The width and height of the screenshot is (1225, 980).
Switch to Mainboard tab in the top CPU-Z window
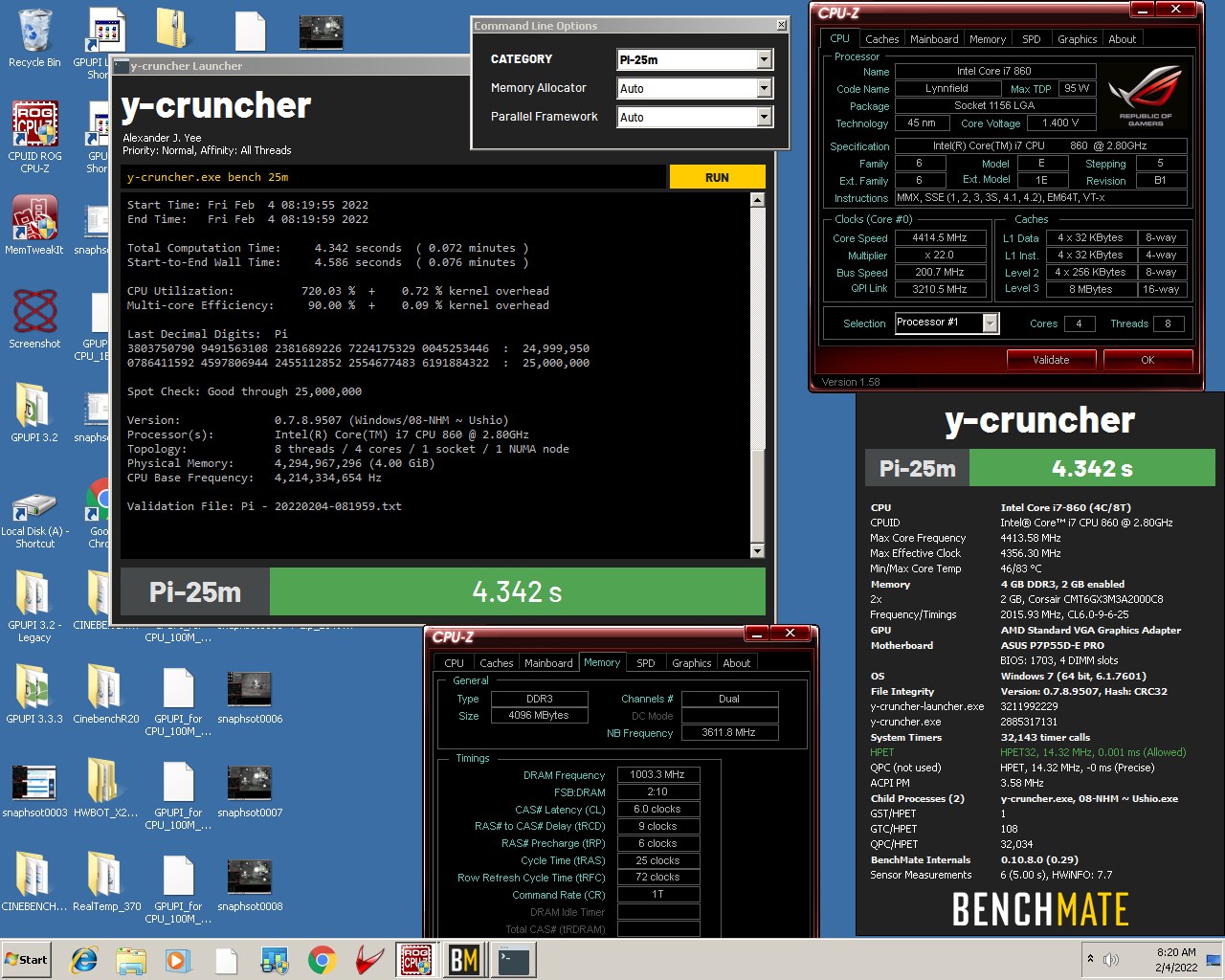point(934,39)
